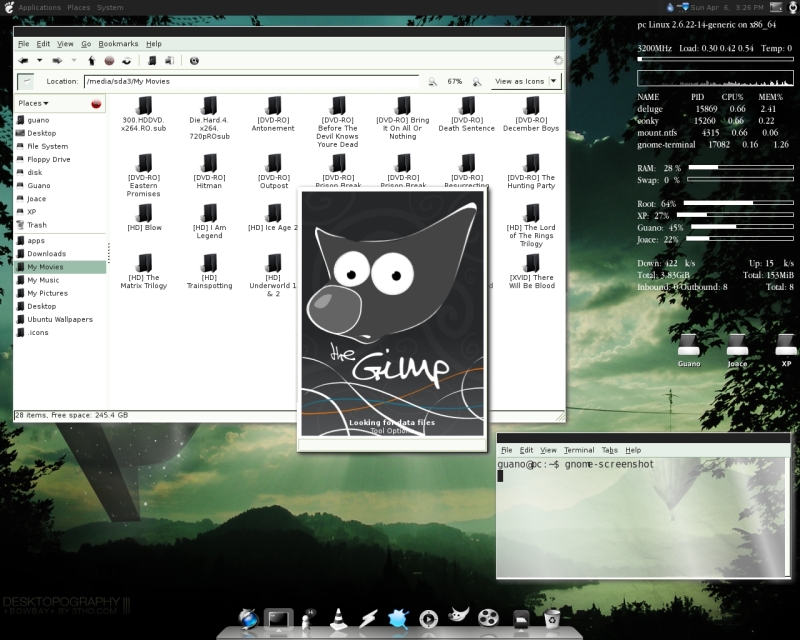Open the Bookmarks menu
800x640 pixels.
118,44
